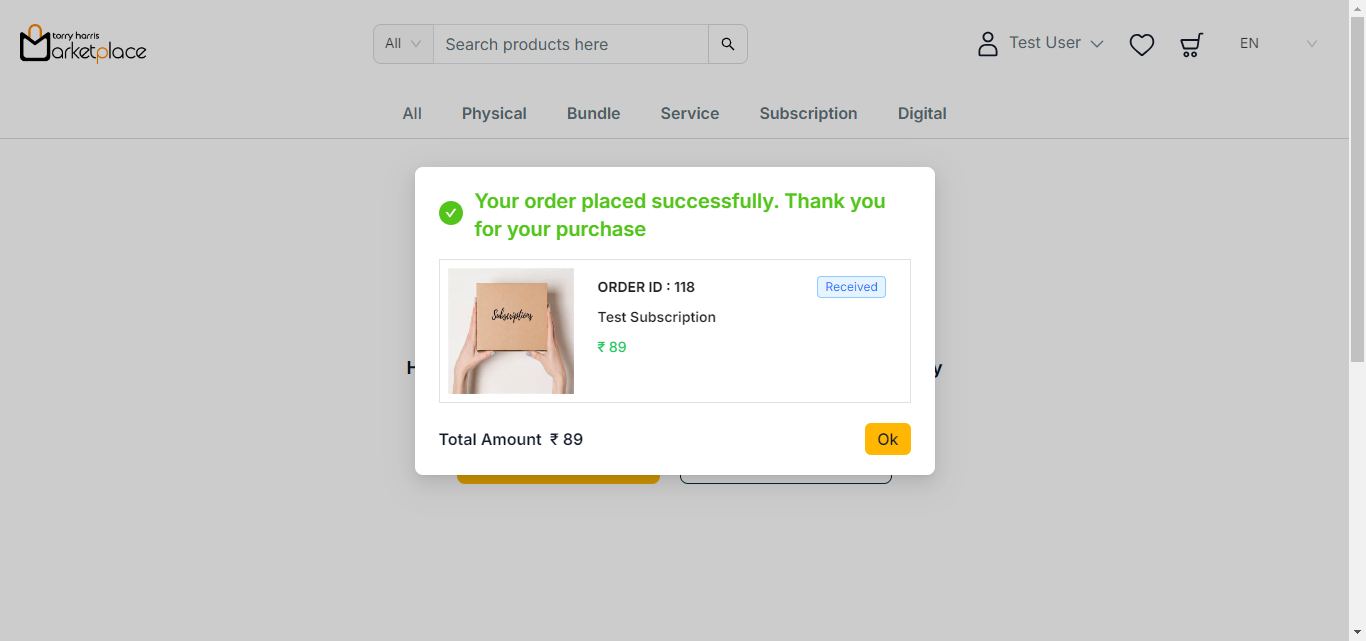Click the Test Subscription product name
This screenshot has width=1366, height=641.
point(656,317)
